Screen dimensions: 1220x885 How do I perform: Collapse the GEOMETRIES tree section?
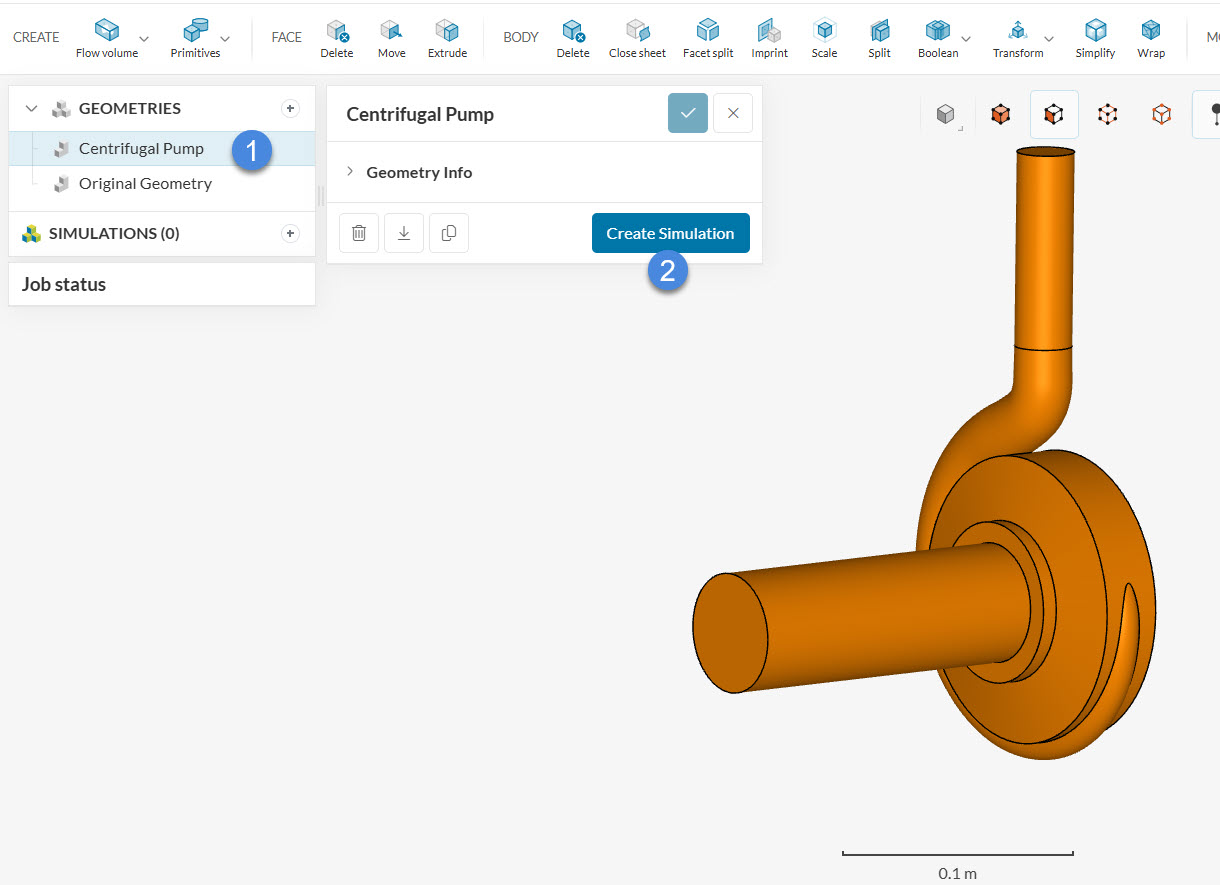point(31,108)
